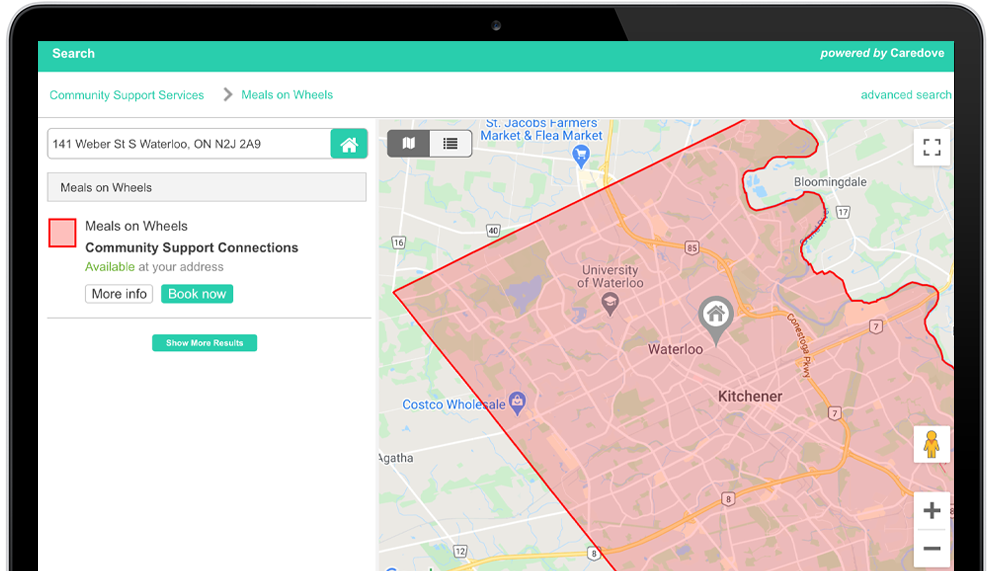Toggle fullscreen map view

[x=931, y=147]
